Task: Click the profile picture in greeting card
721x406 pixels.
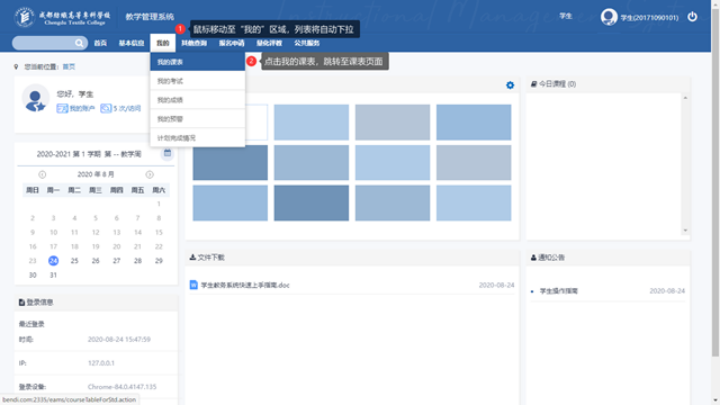Action: point(36,99)
